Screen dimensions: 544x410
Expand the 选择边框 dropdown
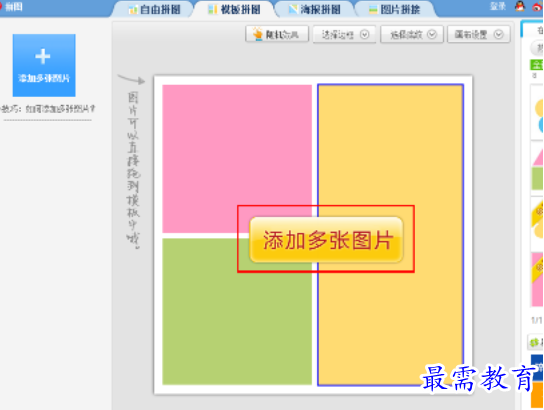344,34
